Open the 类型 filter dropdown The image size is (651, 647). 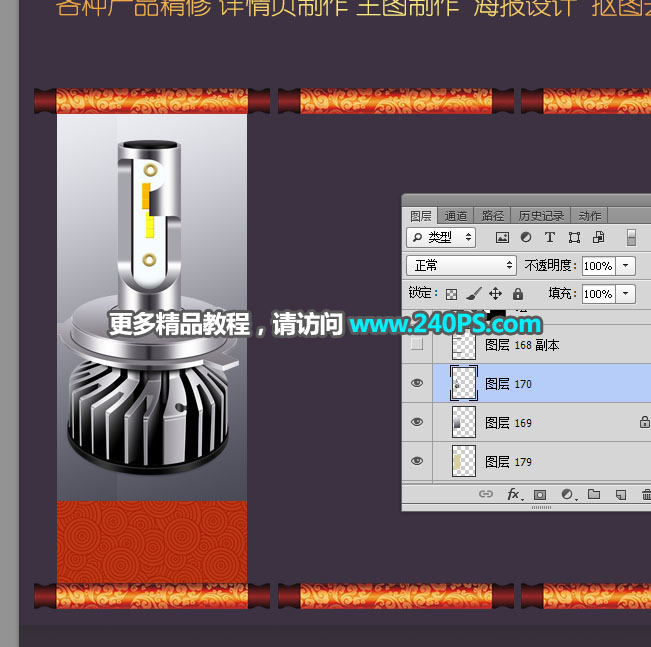click(x=441, y=237)
